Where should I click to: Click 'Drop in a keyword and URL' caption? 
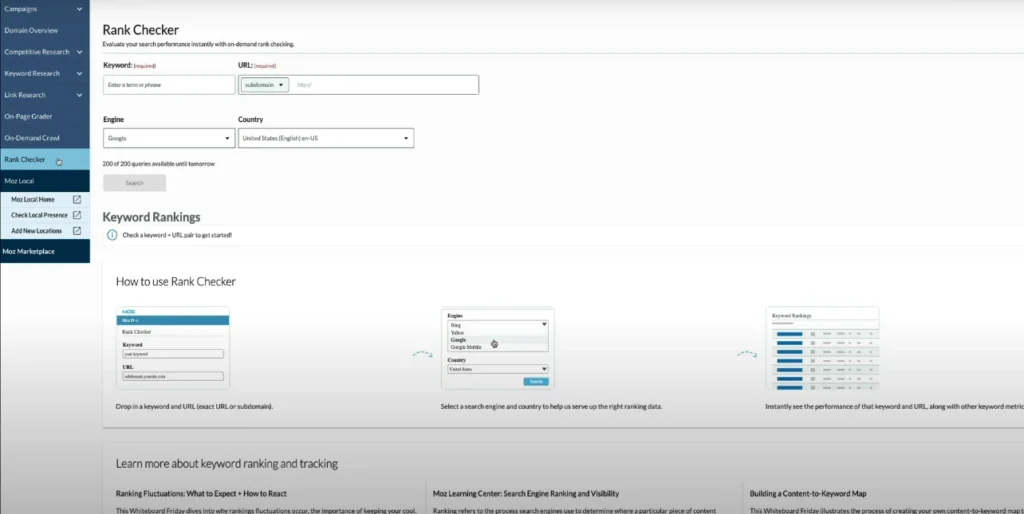[195, 406]
